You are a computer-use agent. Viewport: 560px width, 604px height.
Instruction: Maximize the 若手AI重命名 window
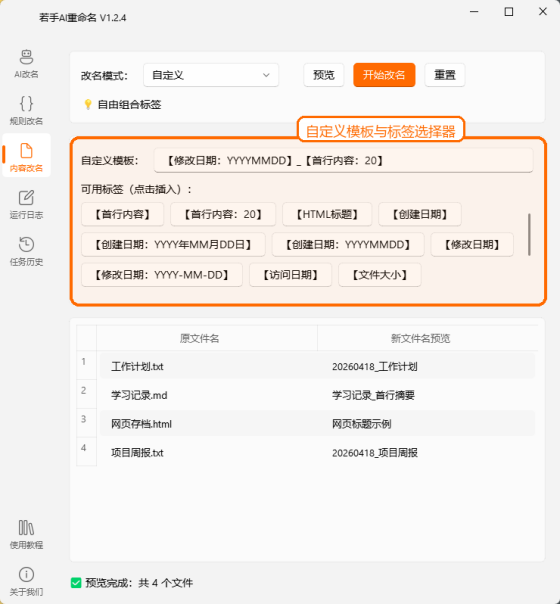coord(508,12)
